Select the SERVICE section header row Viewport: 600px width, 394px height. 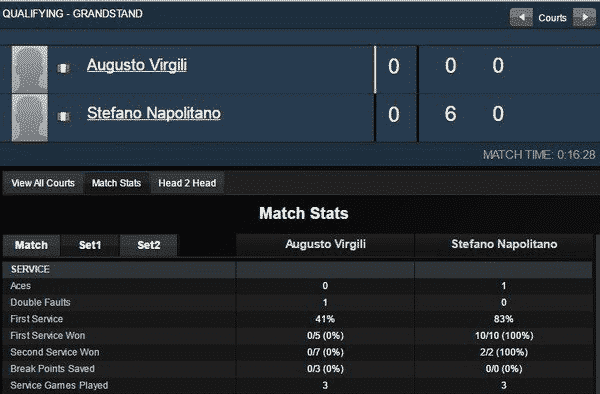click(298, 270)
